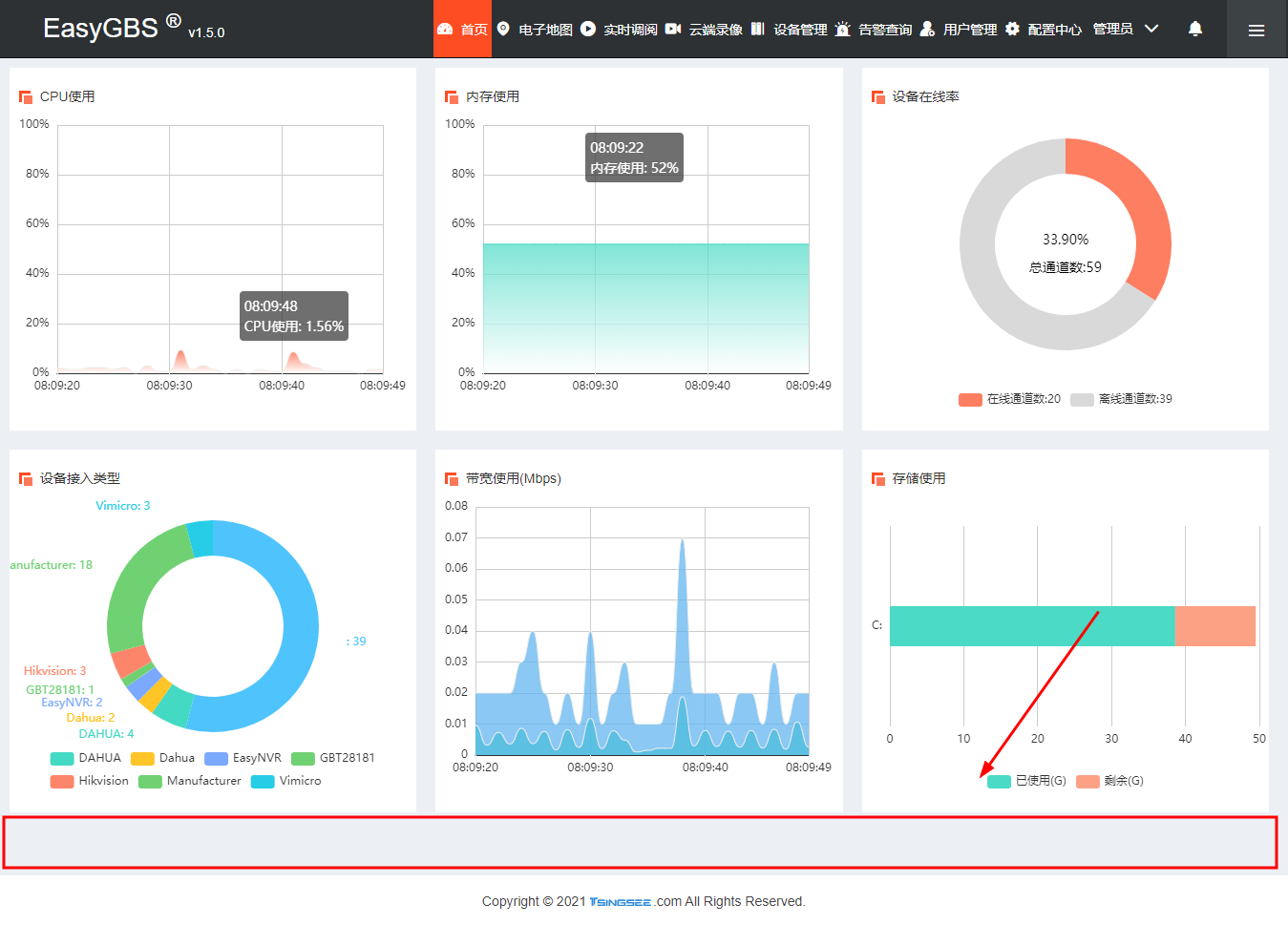This screenshot has width=1288, height=925.
Task: Open 配置中心 via its gear icon
Action: 1012,29
